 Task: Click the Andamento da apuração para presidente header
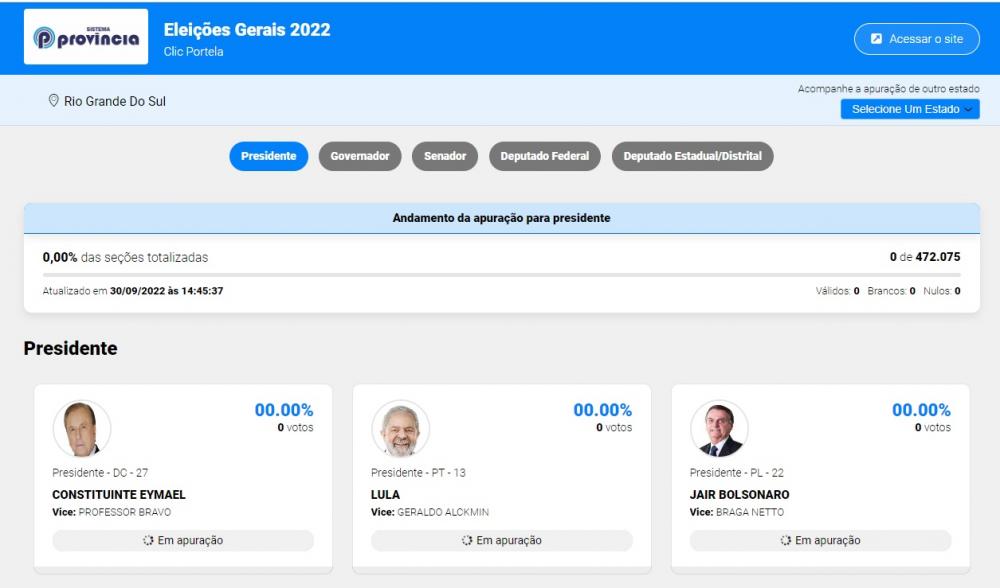coord(501,218)
